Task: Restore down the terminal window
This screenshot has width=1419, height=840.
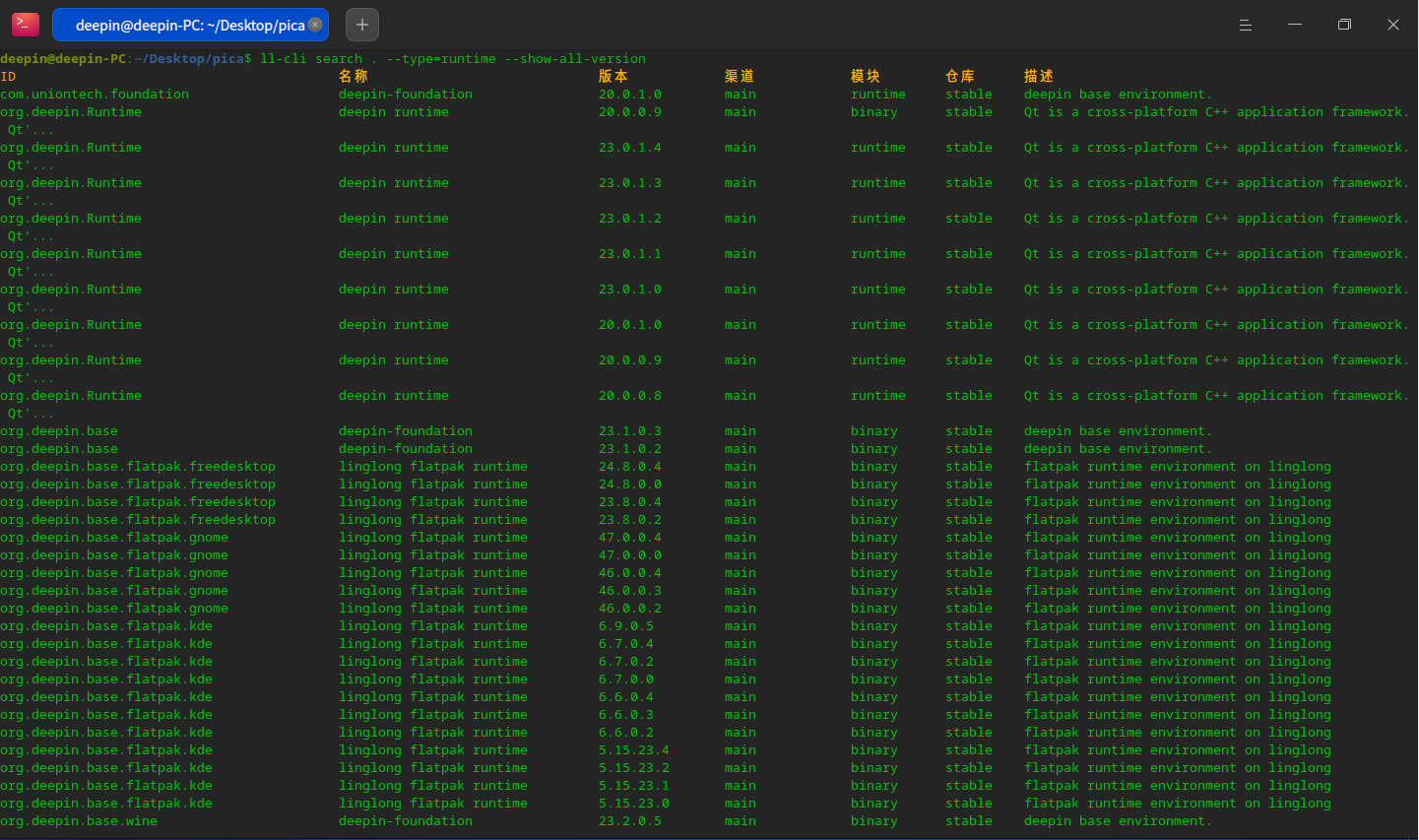Action: tap(1344, 25)
